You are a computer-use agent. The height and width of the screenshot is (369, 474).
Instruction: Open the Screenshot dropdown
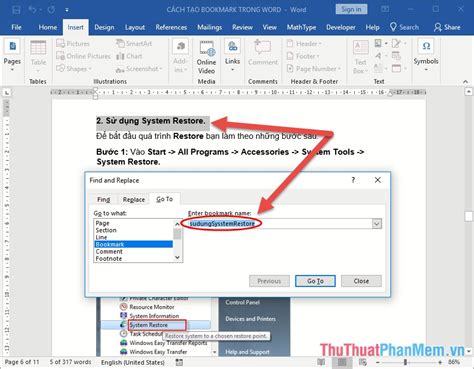139,69
